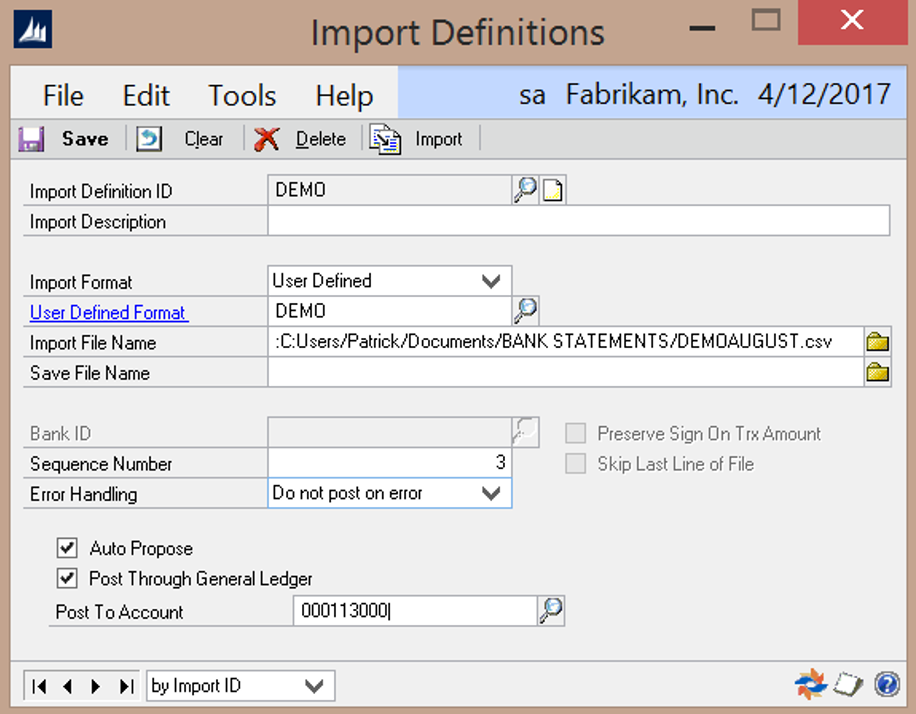Click the Clear undo icon in toolbar

pyautogui.click(x=149, y=139)
